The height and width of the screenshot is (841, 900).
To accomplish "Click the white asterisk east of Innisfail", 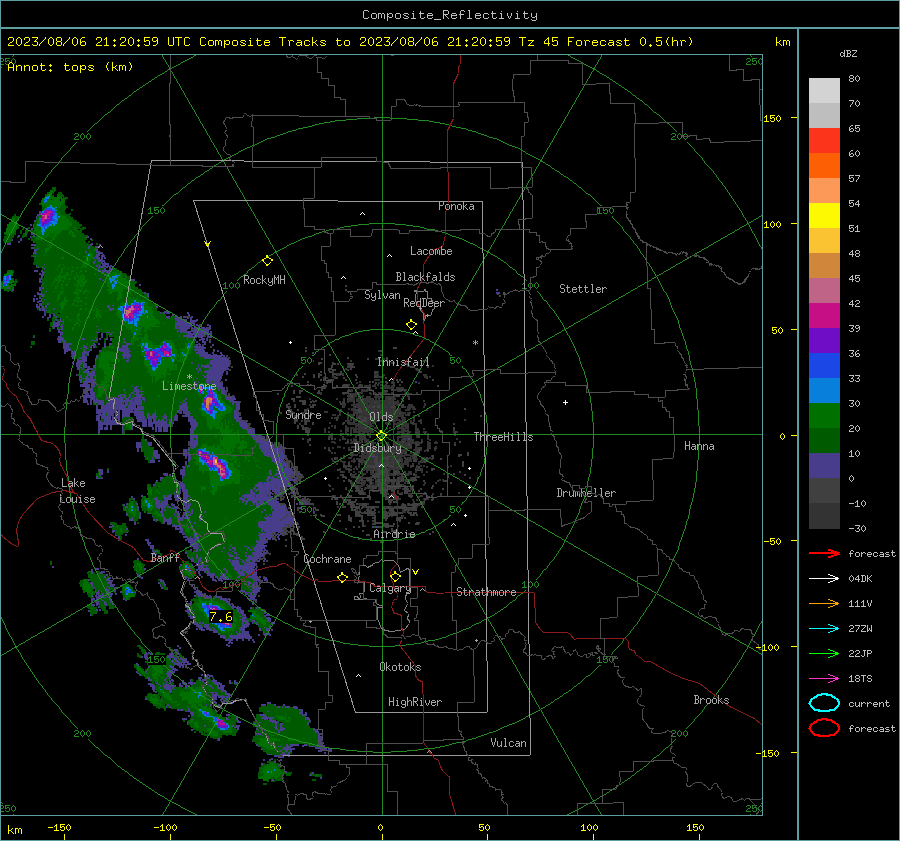I will pos(475,343).
